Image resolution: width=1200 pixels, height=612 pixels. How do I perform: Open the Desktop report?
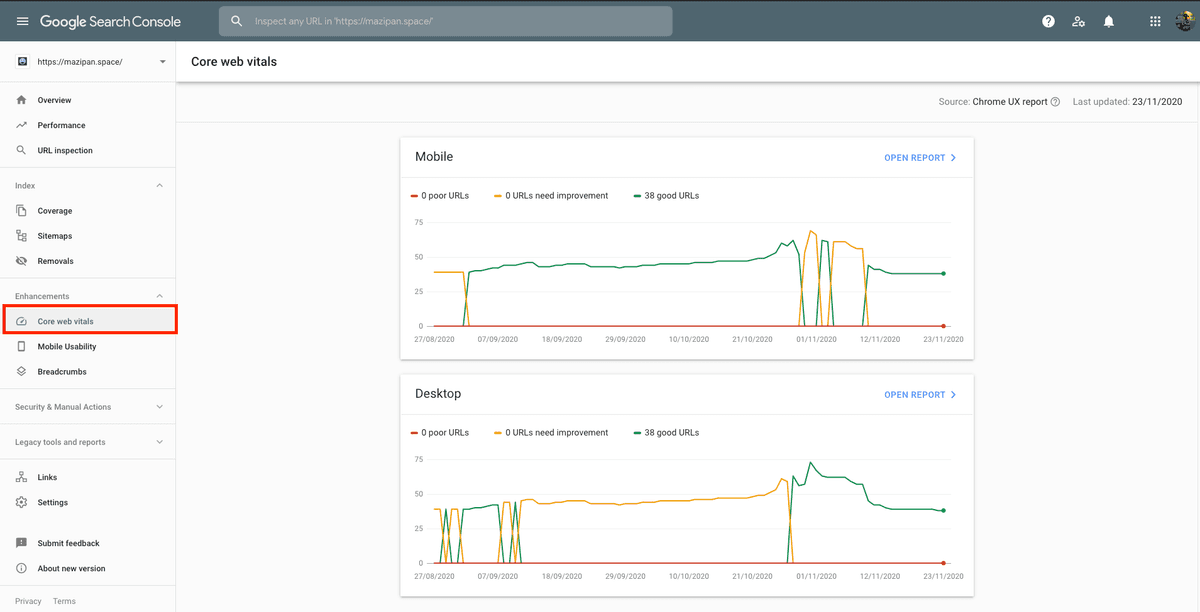[x=920, y=395]
